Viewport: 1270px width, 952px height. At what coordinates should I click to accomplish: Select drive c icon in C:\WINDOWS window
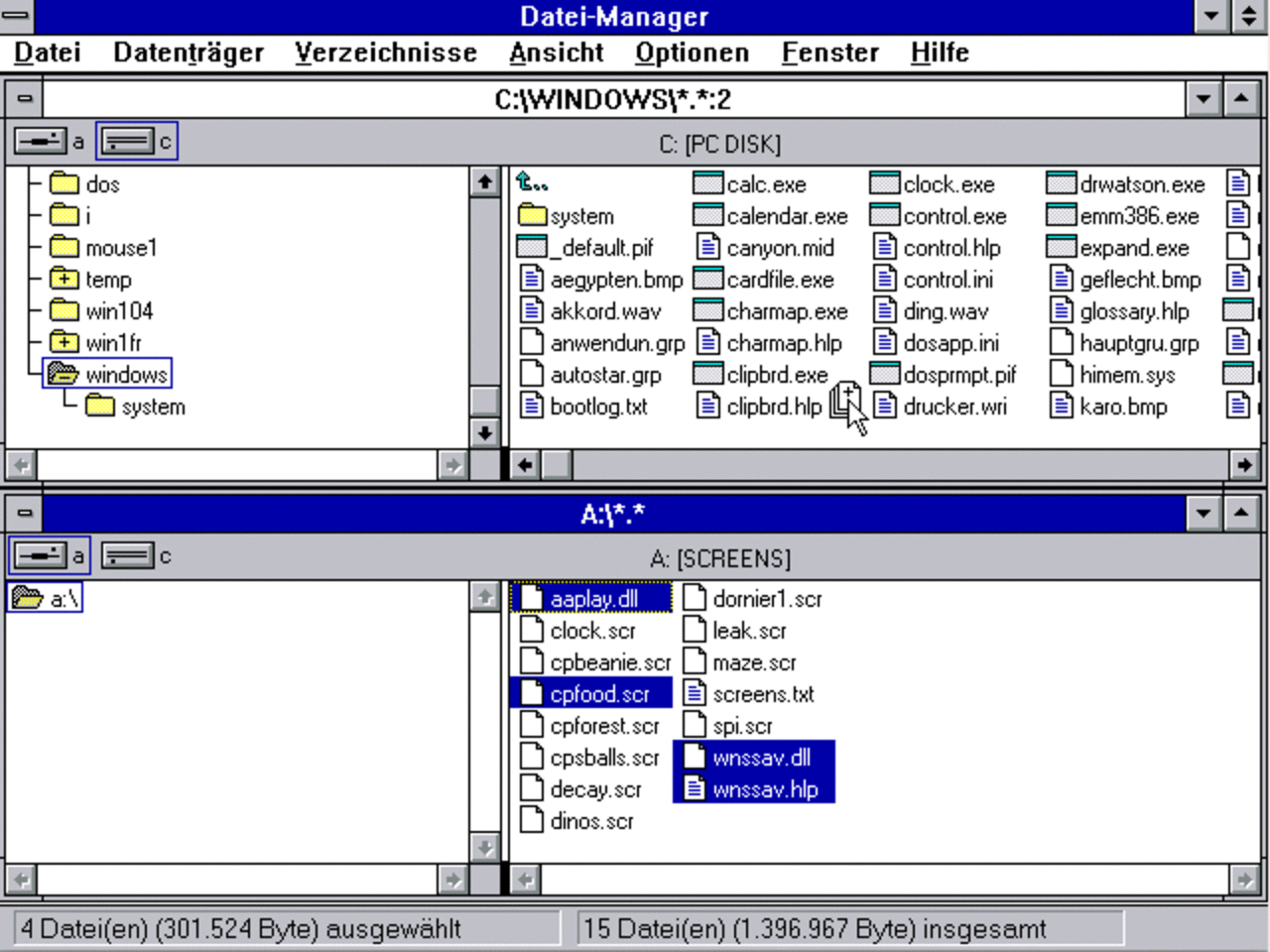(x=127, y=142)
